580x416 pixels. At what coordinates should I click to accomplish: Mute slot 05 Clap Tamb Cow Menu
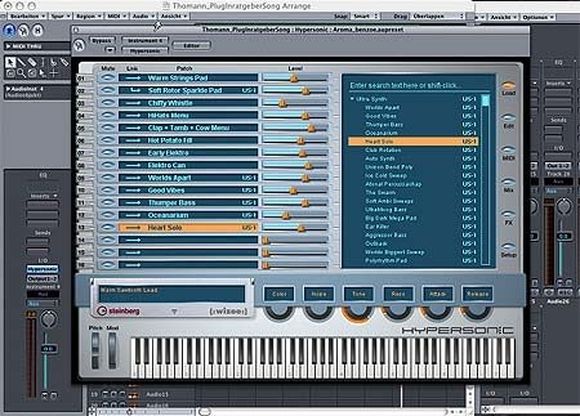pos(108,128)
